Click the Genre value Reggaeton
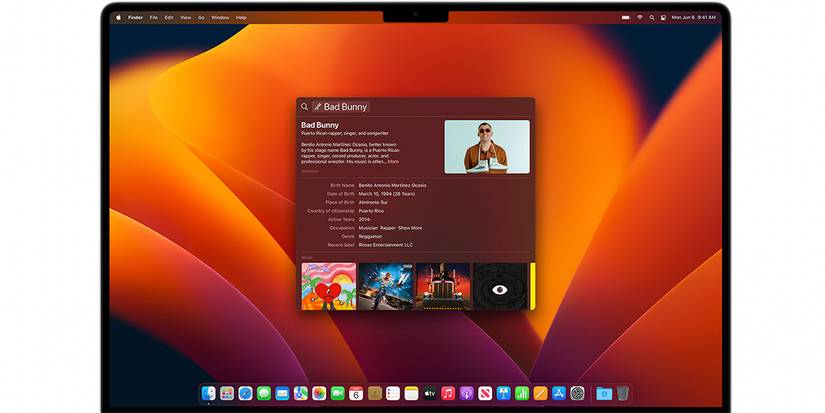The width and height of the screenshot is (825, 413). coord(370,236)
